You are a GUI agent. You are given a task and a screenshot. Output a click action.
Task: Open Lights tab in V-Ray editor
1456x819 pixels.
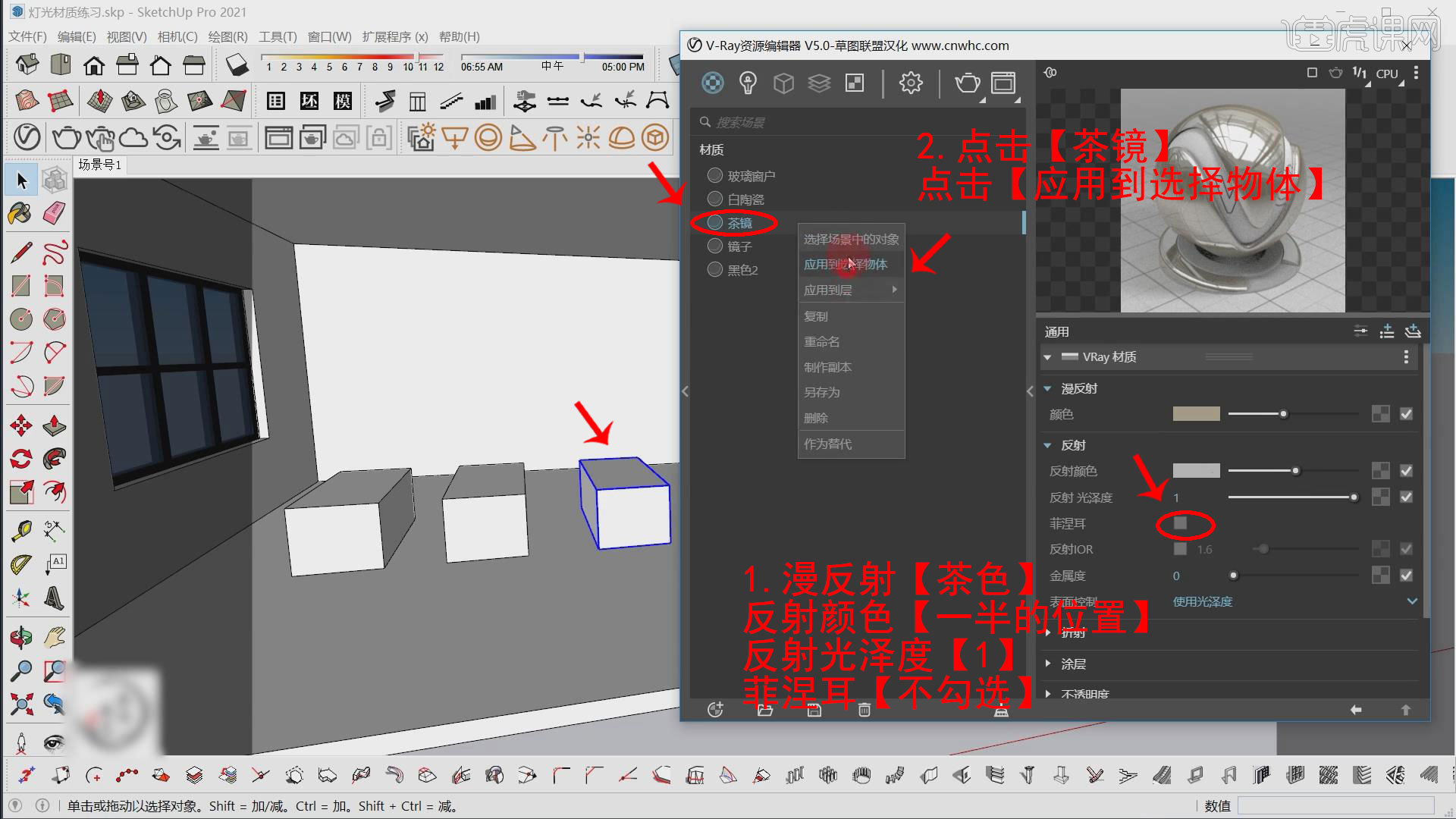click(x=748, y=83)
